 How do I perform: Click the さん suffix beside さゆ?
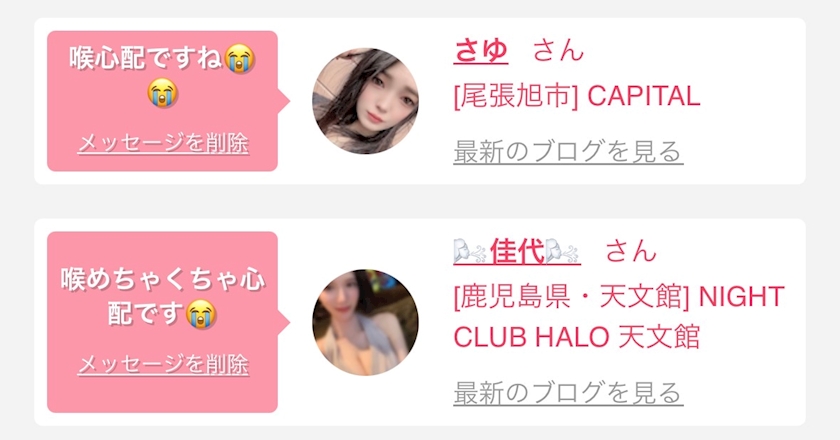[x=558, y=51]
